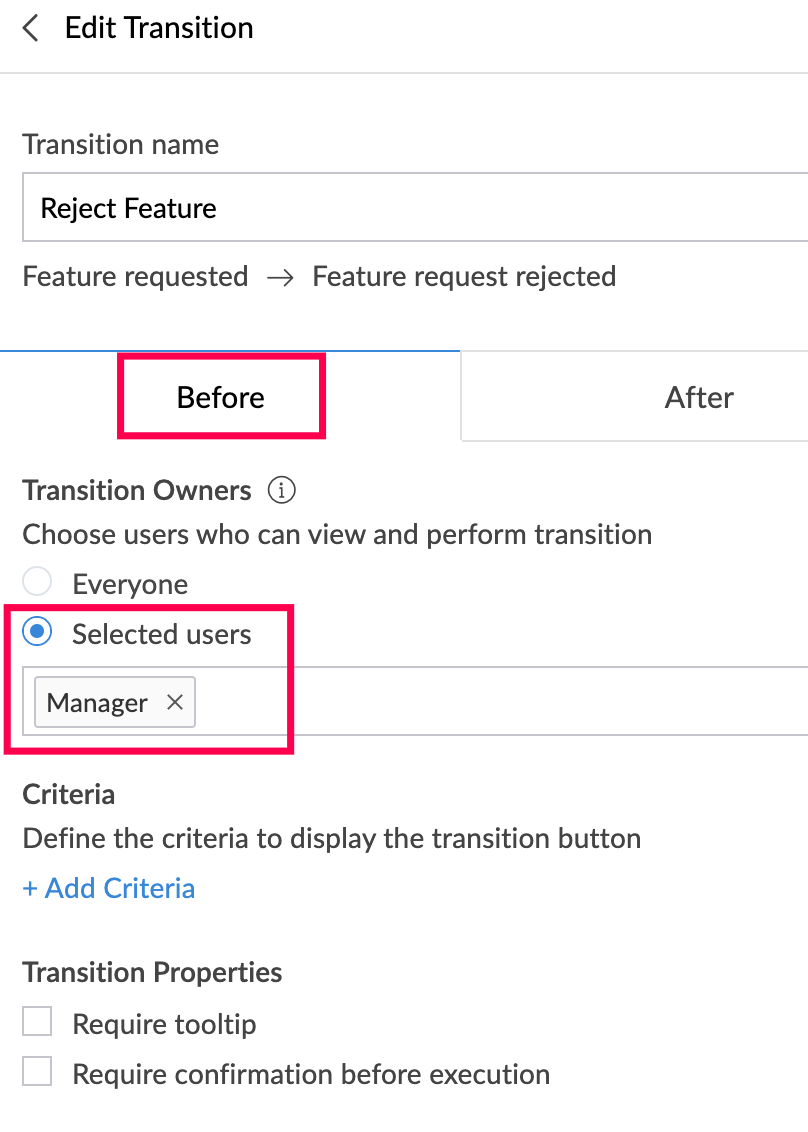Click the empty area of the selected users box
Screen dimensions: 808x1132
pos(500,702)
